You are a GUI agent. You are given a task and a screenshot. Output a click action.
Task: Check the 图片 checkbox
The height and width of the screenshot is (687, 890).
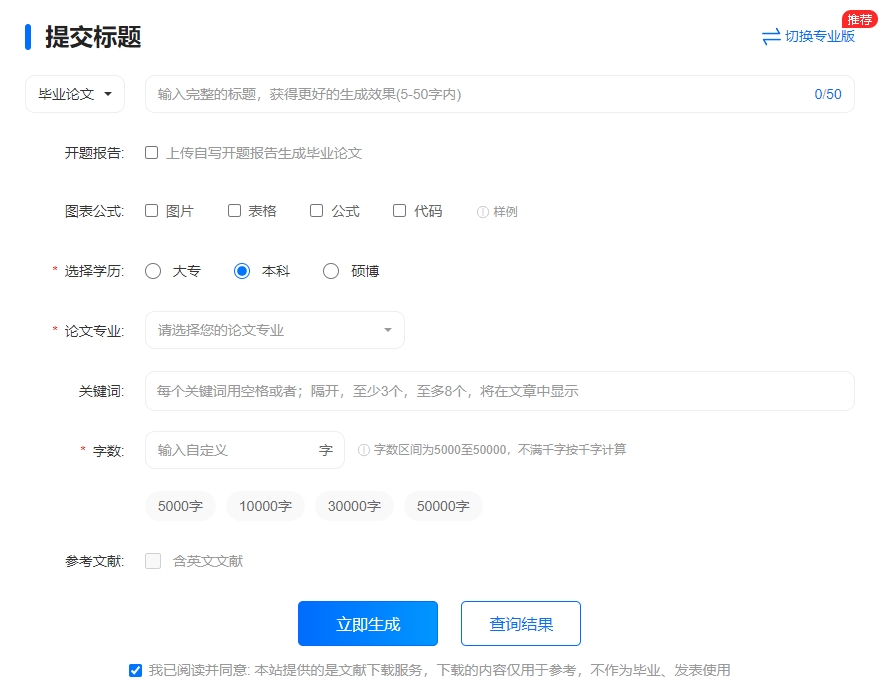point(152,211)
